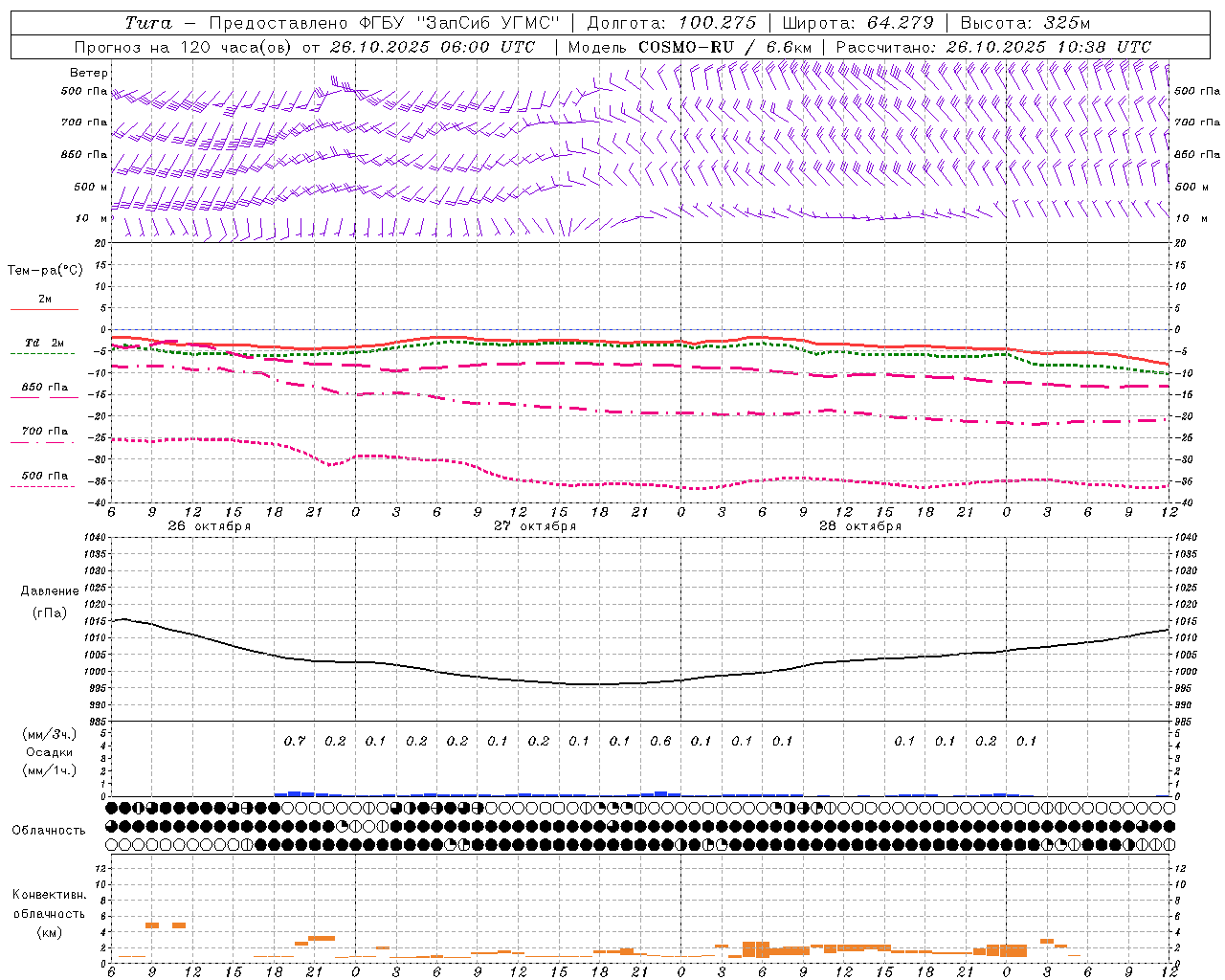Click the 0.6 precipitation amount value

[x=660, y=741]
